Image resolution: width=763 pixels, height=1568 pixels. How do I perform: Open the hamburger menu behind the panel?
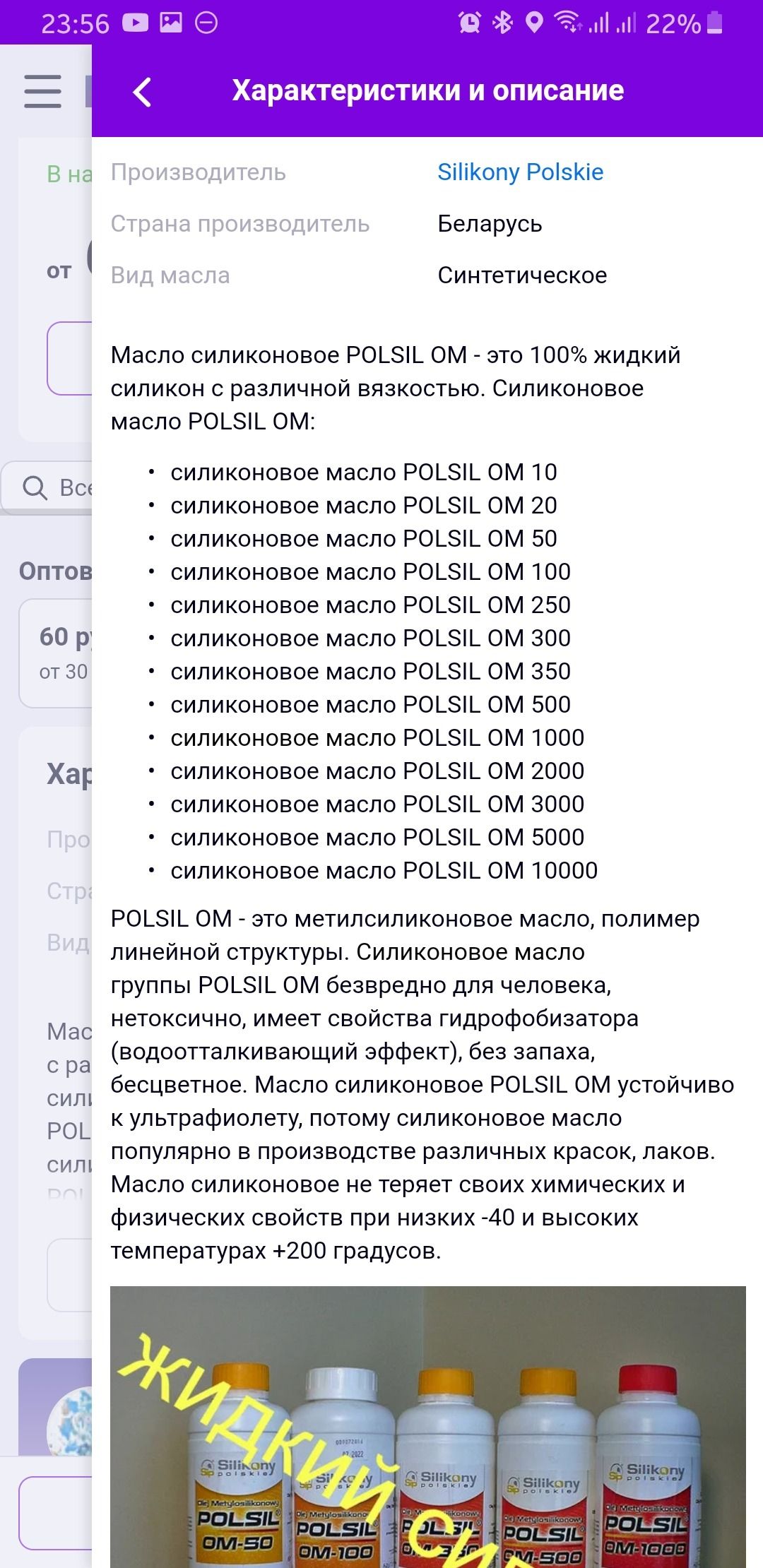(x=42, y=91)
